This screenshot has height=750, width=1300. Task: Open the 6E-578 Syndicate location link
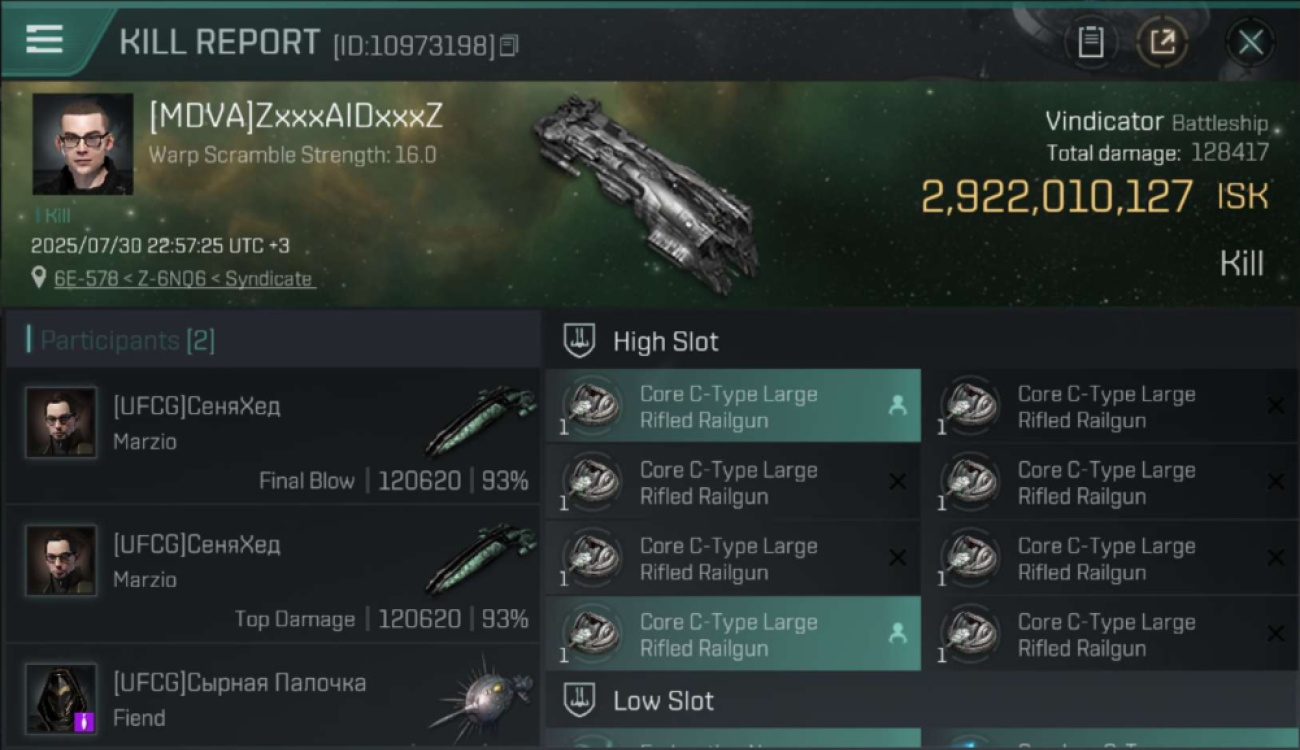pos(183,279)
